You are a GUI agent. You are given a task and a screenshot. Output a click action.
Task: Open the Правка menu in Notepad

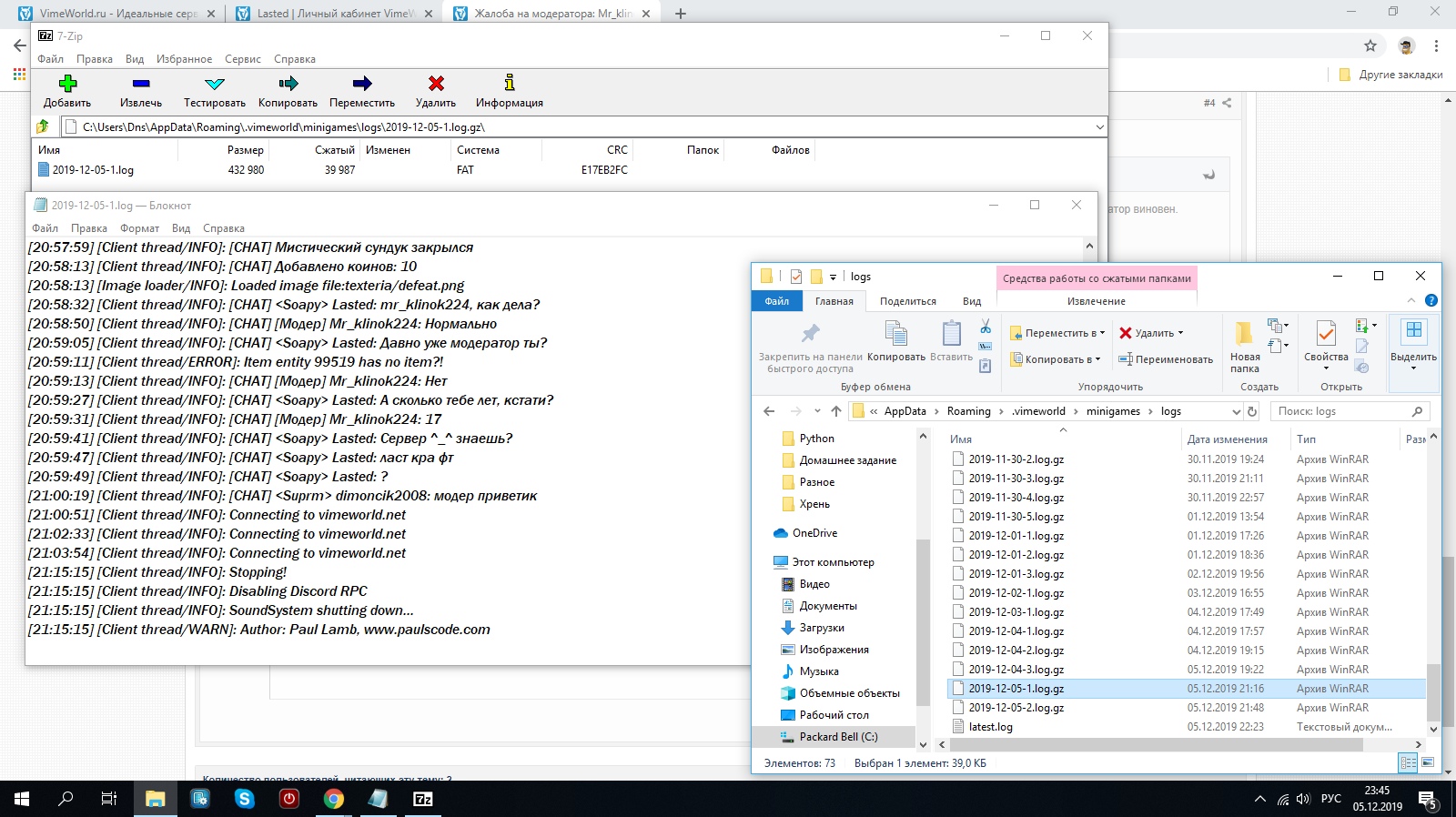tap(89, 228)
